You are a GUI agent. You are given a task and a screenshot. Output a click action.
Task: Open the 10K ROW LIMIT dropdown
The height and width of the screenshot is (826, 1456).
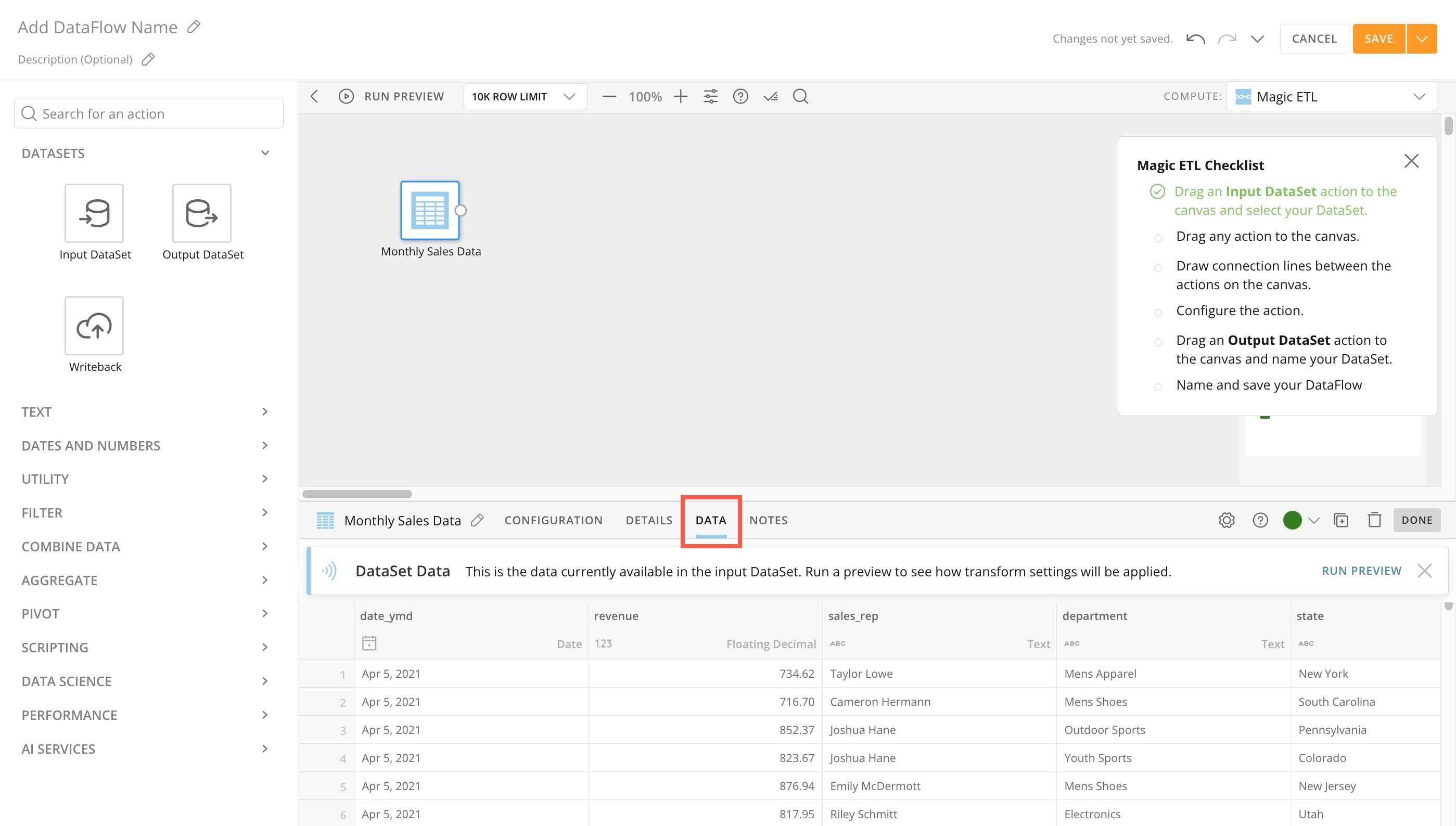525,96
